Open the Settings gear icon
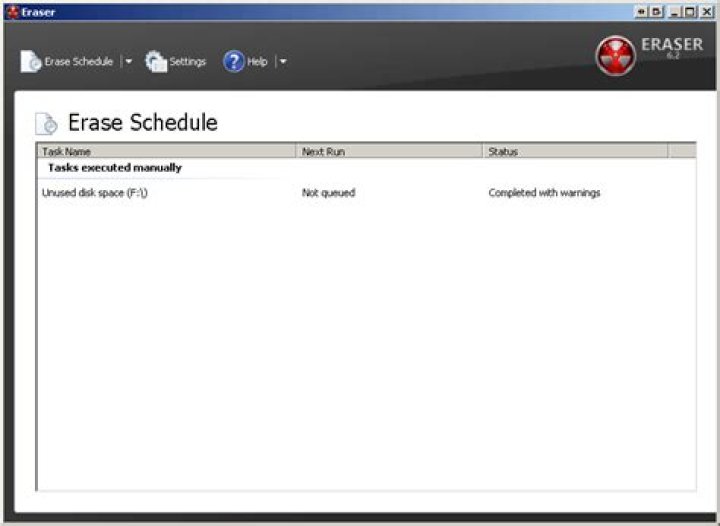This screenshot has height=526, width=720. click(x=156, y=62)
